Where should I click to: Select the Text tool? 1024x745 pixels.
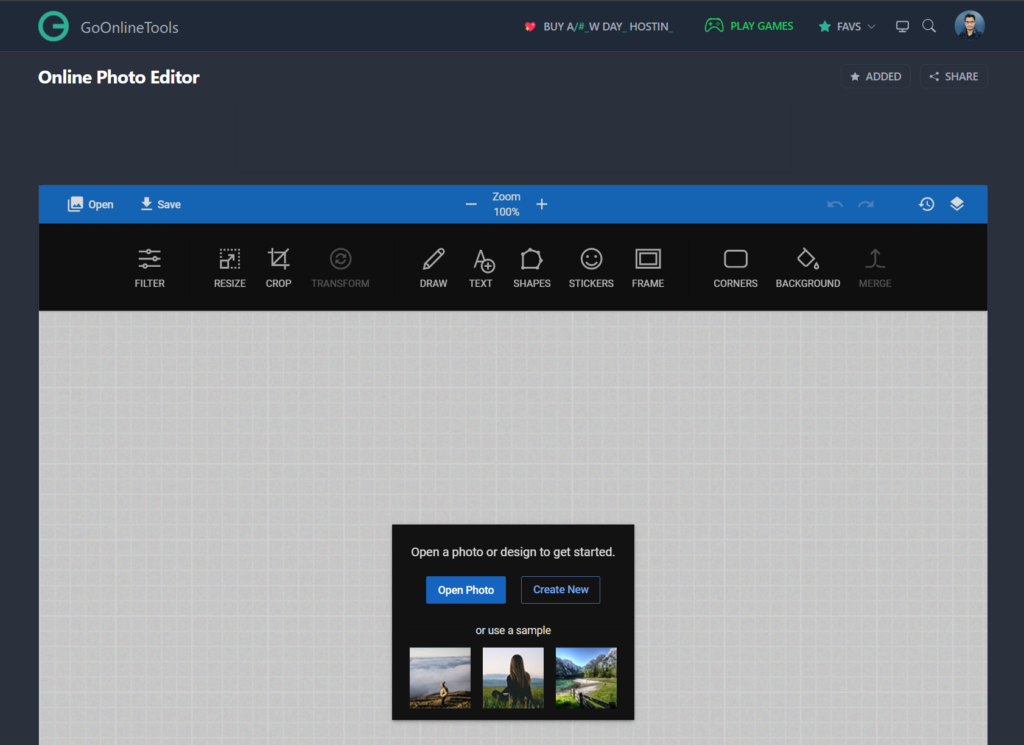coord(481,266)
